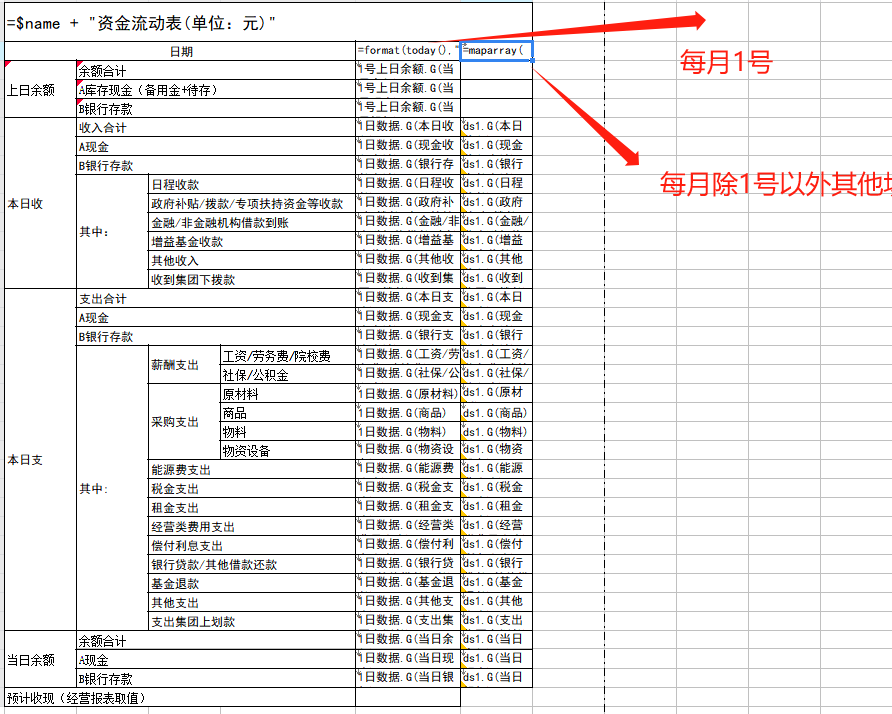Select the 支出合计 cell
The image size is (892, 714).
click(x=216, y=298)
